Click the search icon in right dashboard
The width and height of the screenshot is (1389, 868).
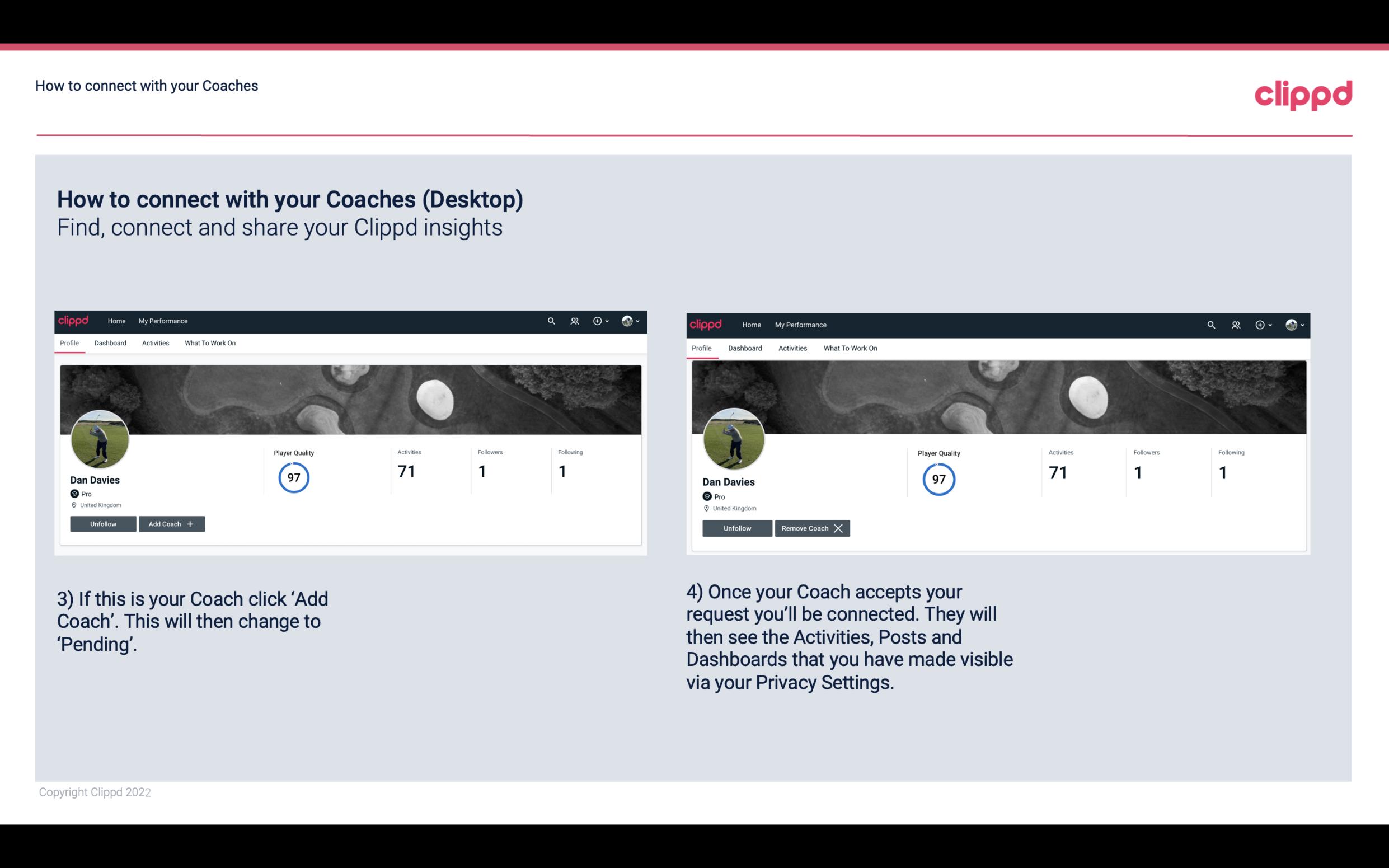pos(1212,325)
